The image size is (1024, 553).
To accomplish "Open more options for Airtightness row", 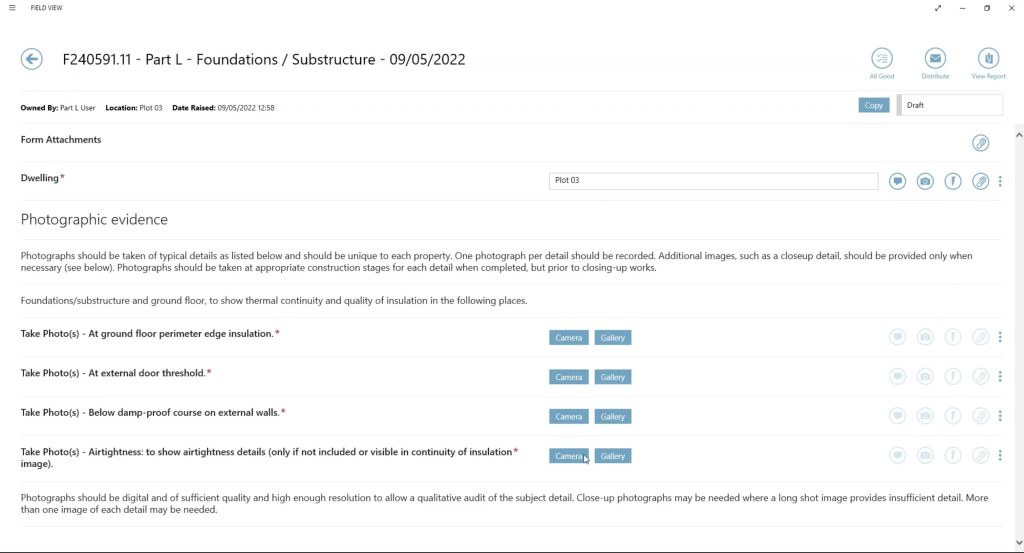I will pos(1000,455).
